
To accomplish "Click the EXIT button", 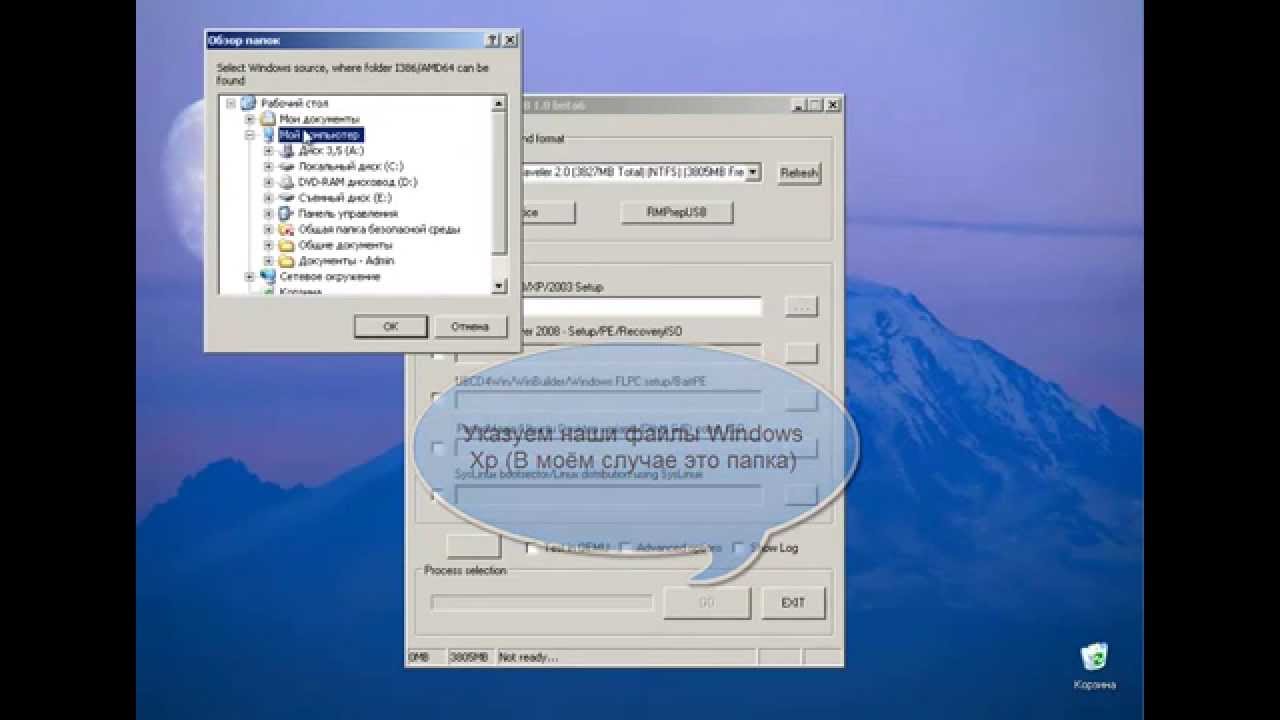I will coord(793,603).
